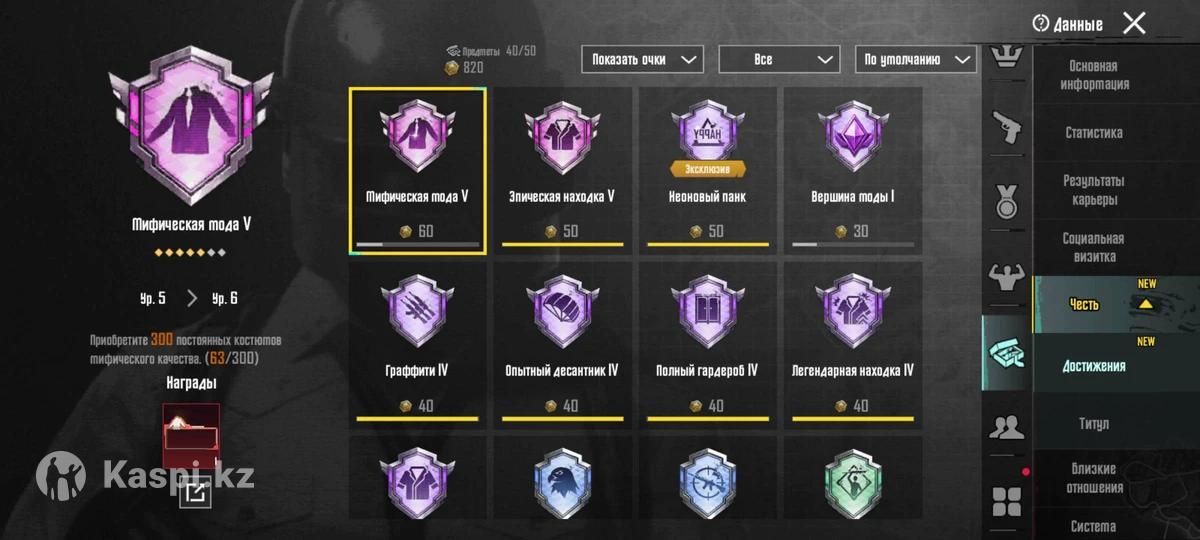The width and height of the screenshot is (1200, 540).
Task: Open the friends group sidebar icon
Action: pos(1007,427)
